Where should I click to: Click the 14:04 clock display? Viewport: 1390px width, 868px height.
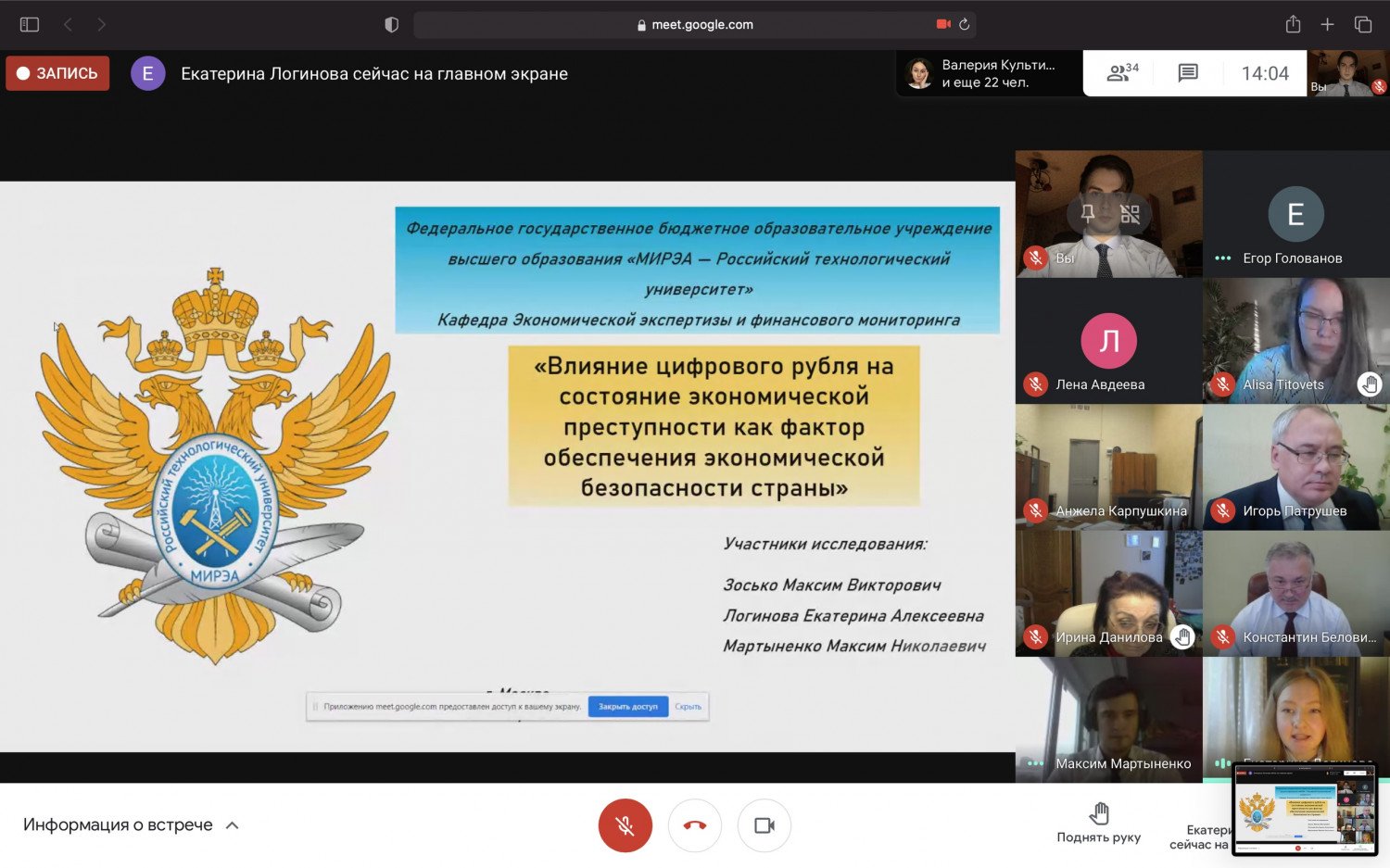(1265, 73)
